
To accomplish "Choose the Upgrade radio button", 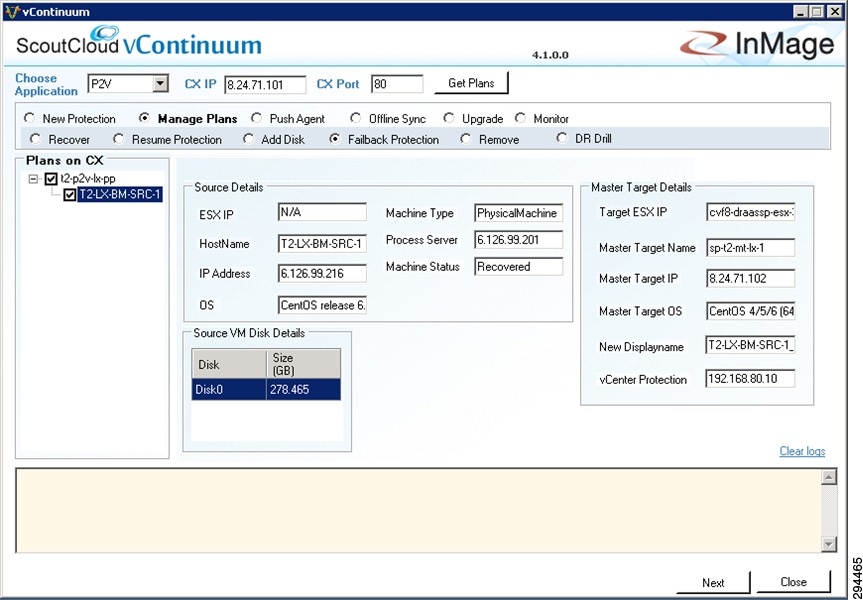I will [449, 118].
